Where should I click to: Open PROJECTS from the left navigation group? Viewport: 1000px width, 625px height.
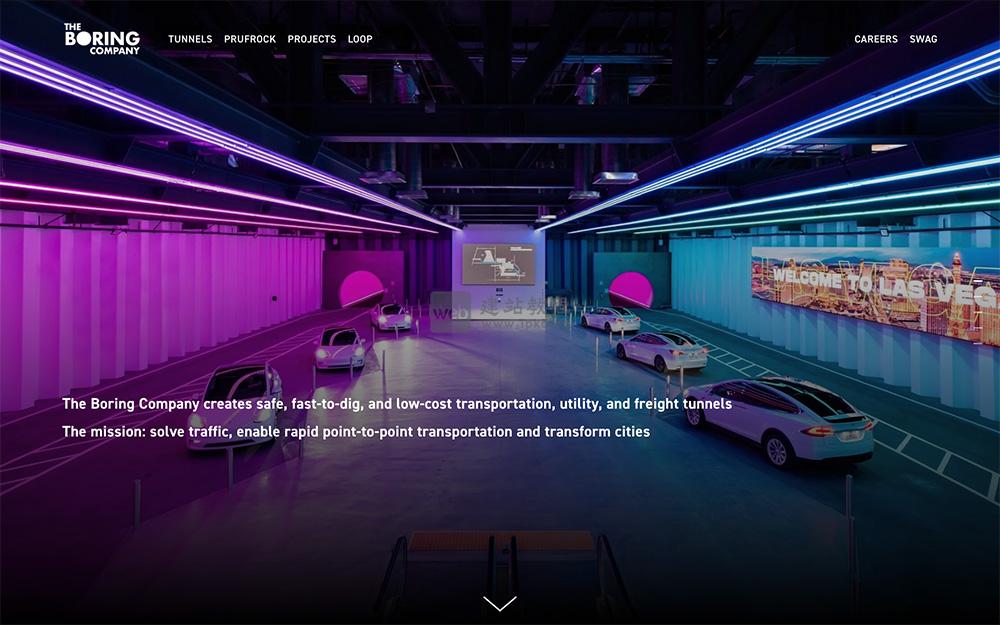tap(311, 39)
